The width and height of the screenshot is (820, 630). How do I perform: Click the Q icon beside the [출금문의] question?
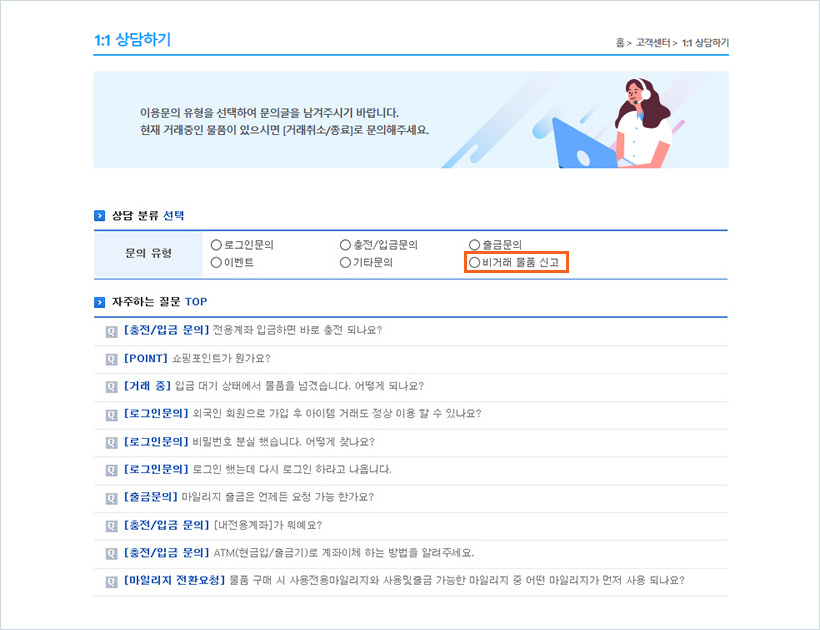(x=111, y=497)
